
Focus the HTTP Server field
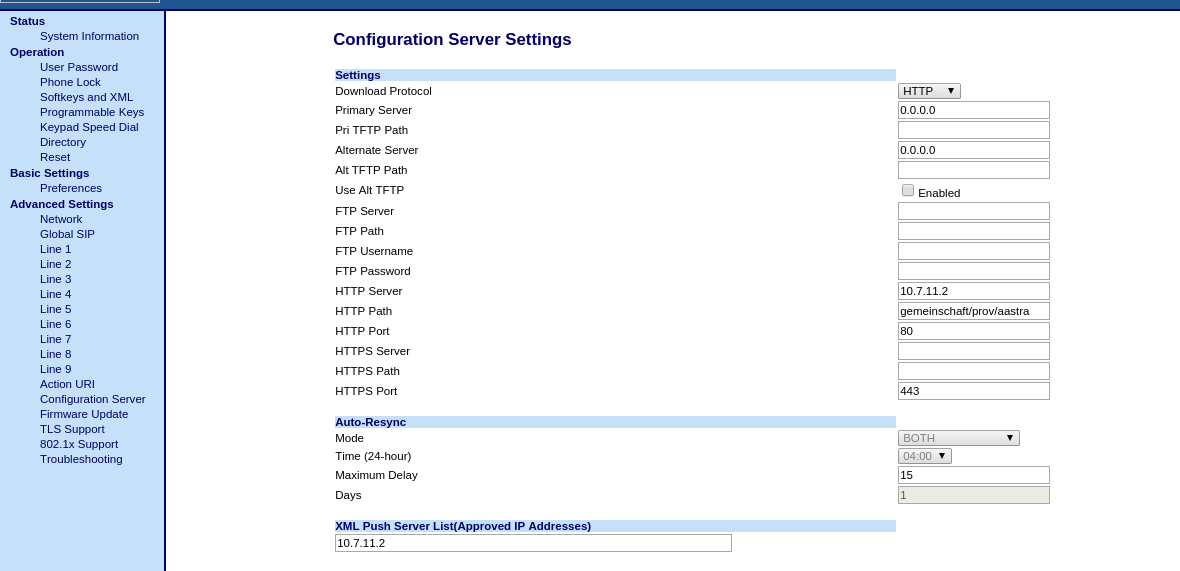point(973,291)
